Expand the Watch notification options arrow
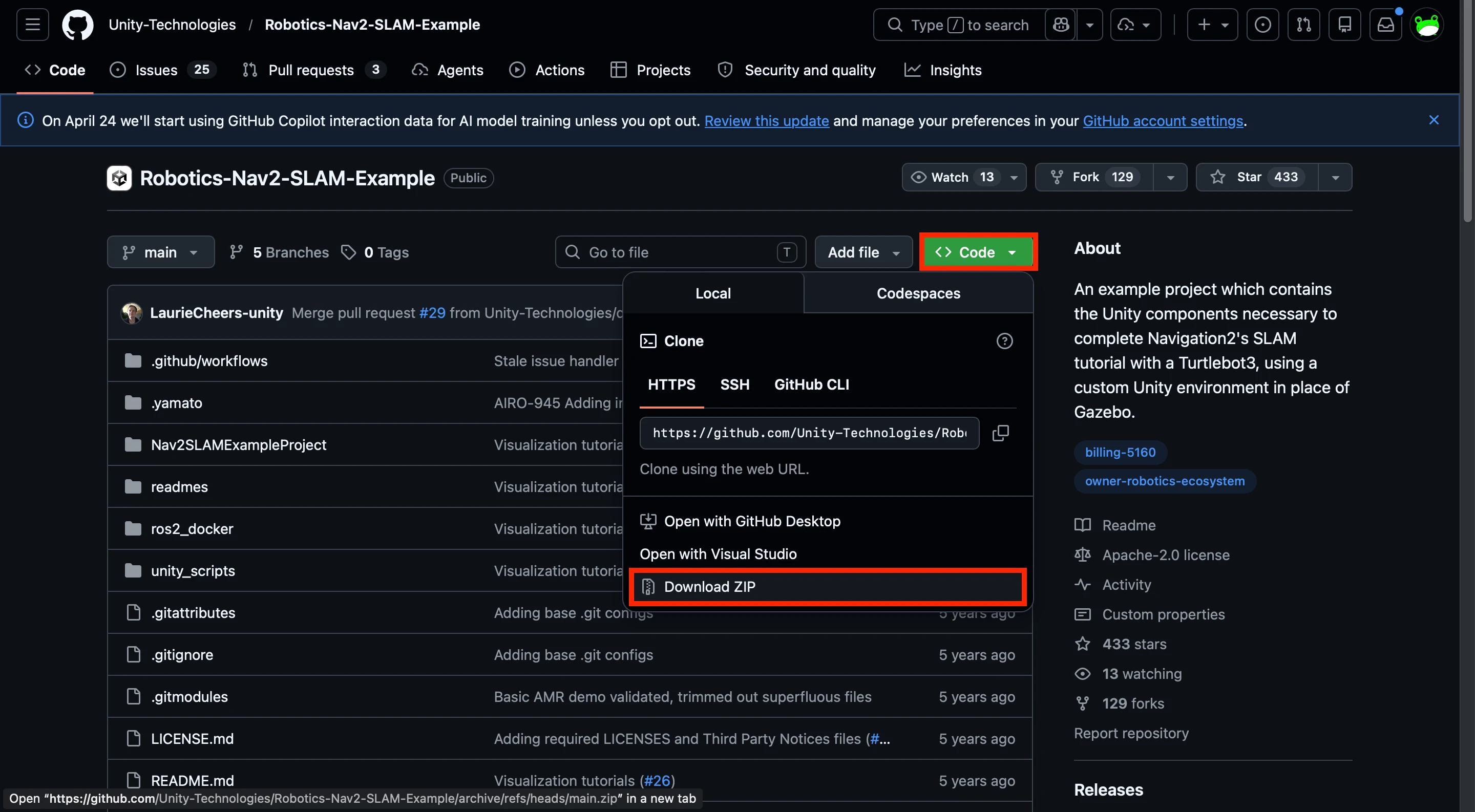Screen dimensions: 1475x812 tap(1014, 177)
